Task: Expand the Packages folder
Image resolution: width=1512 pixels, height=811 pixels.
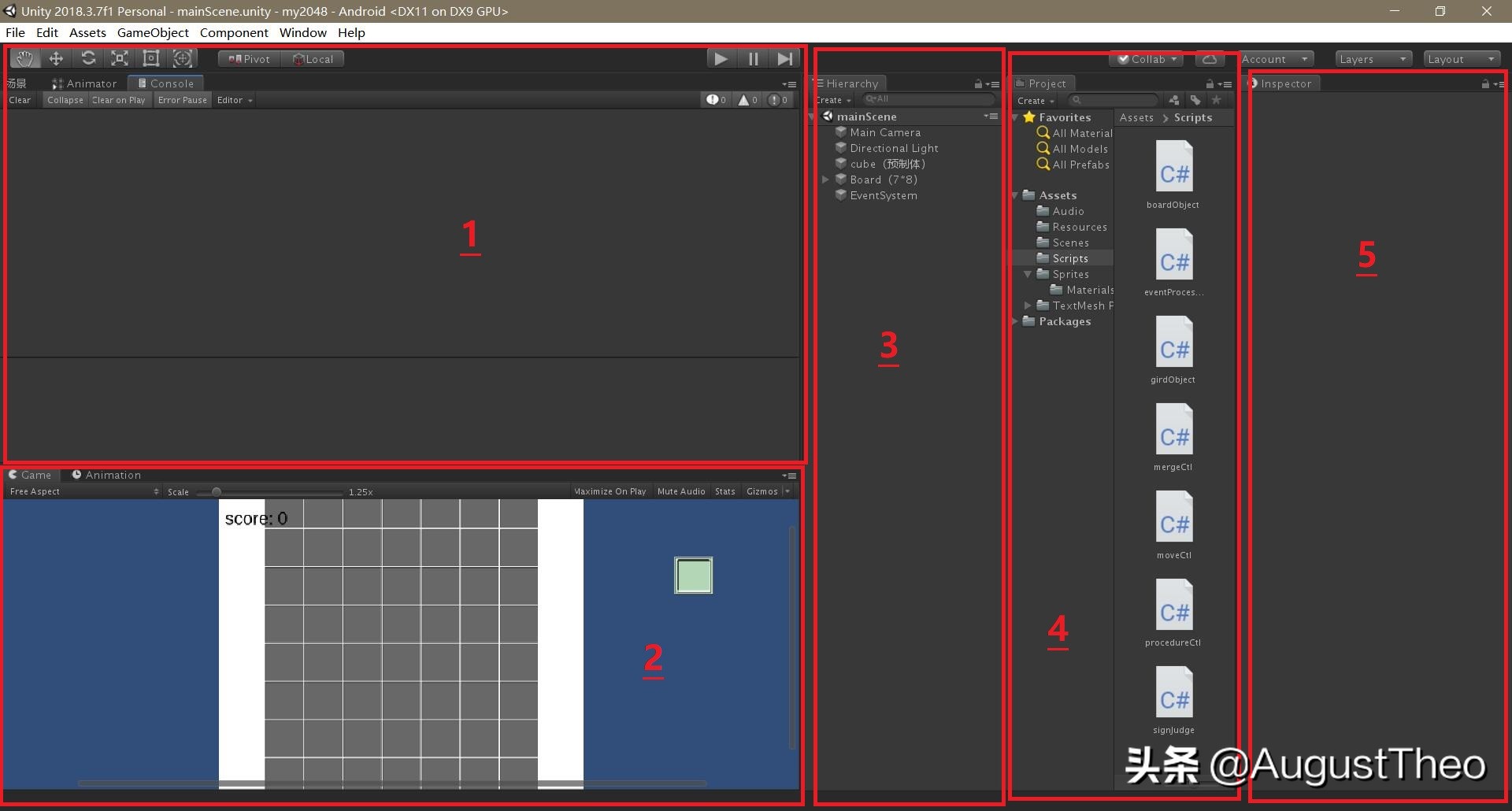Action: 1015,321
